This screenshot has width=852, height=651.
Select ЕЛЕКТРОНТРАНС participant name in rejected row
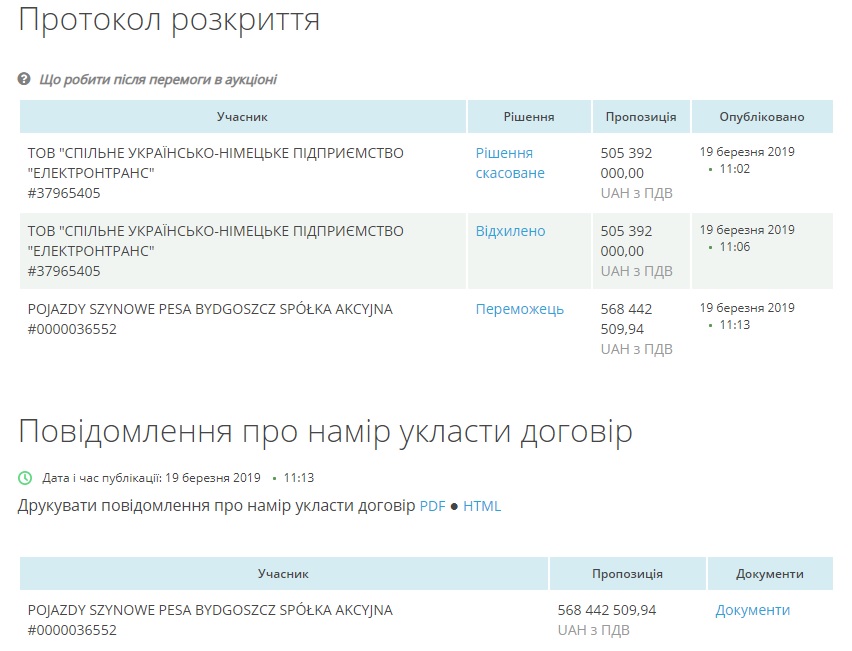(x=216, y=241)
